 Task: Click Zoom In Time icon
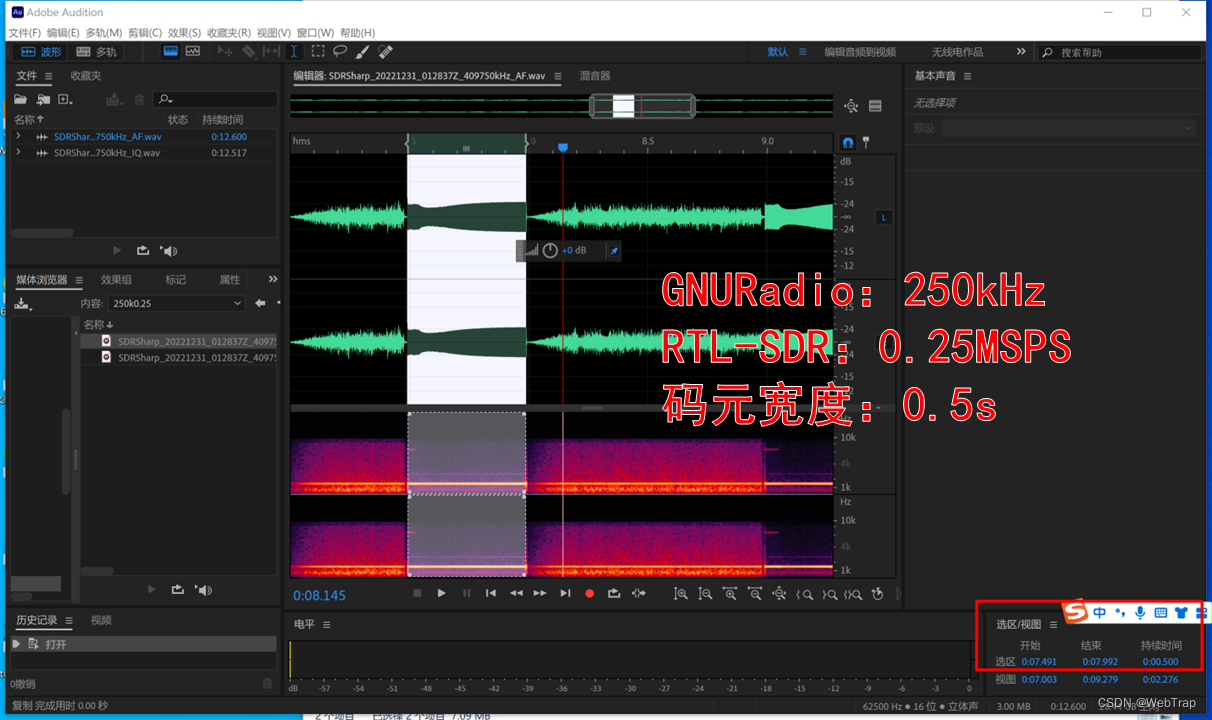[x=730, y=594]
